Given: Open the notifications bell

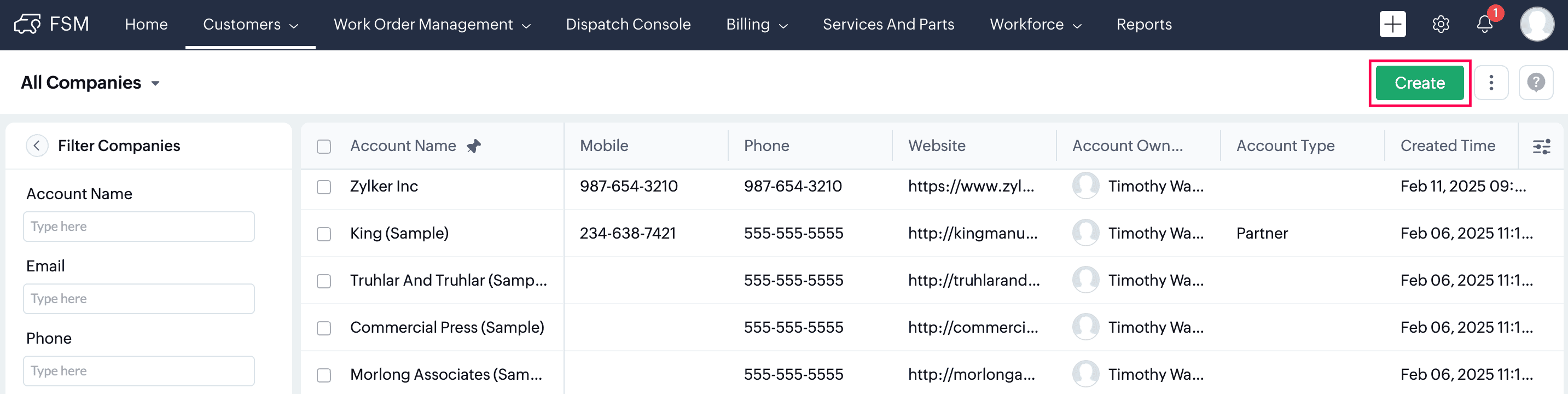Looking at the screenshot, I should (x=1485, y=25).
